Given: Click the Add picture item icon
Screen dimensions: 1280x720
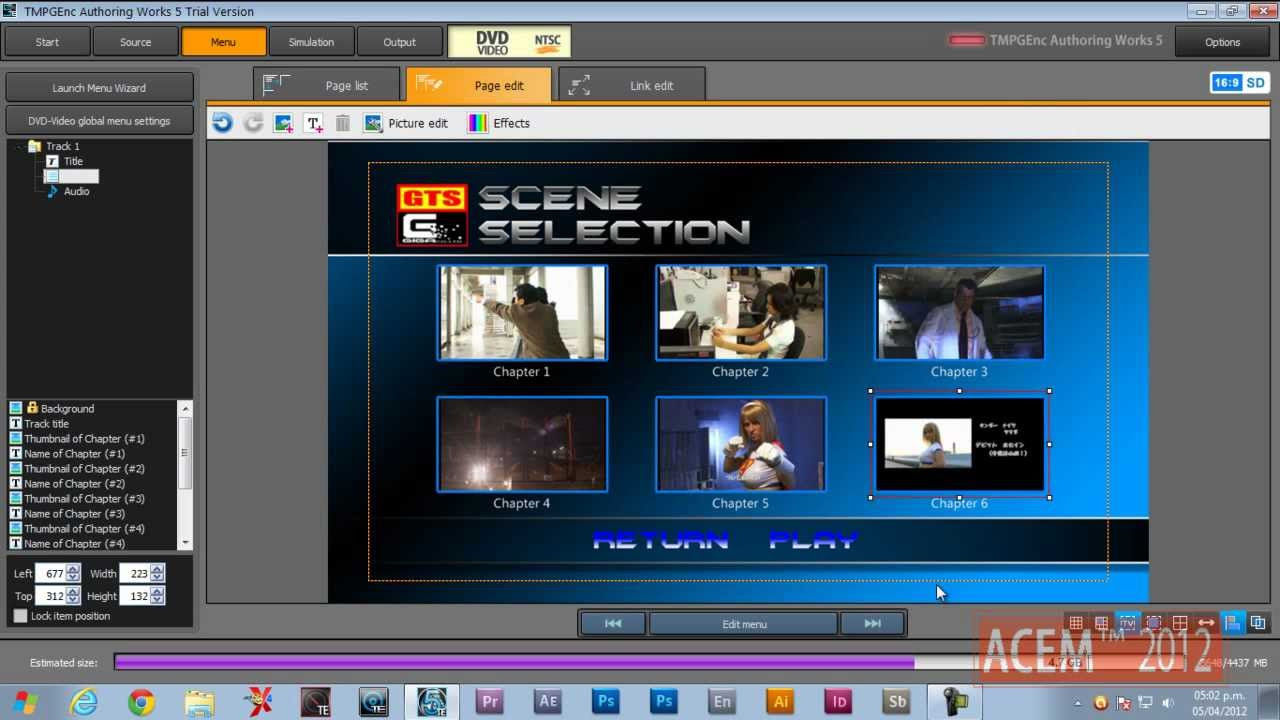Looking at the screenshot, I should [283, 123].
